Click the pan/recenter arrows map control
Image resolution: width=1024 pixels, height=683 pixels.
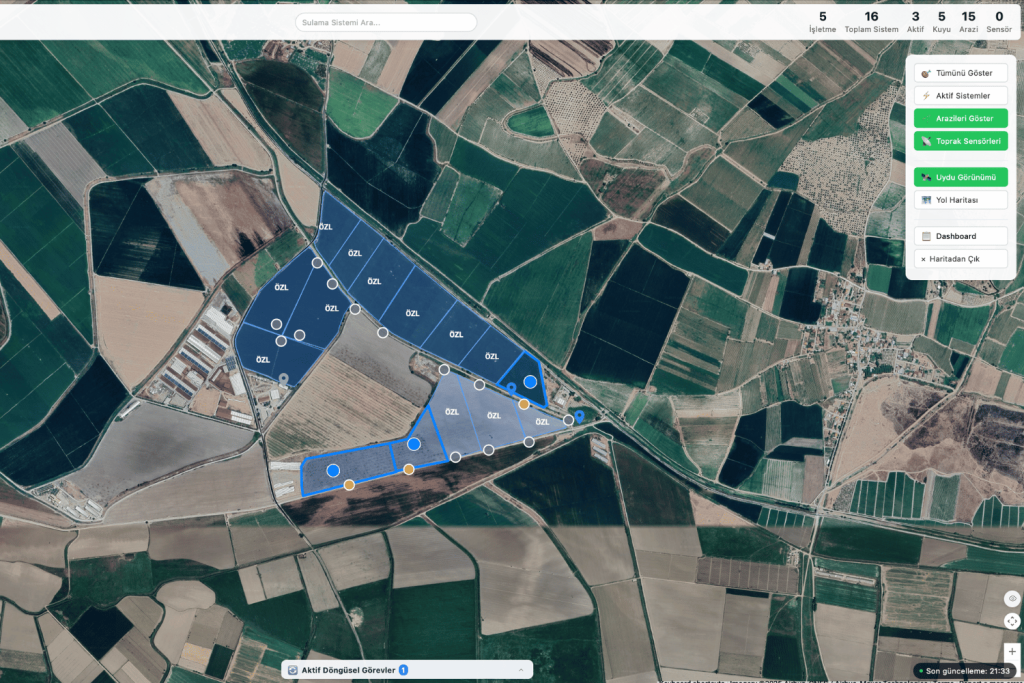(x=1012, y=621)
